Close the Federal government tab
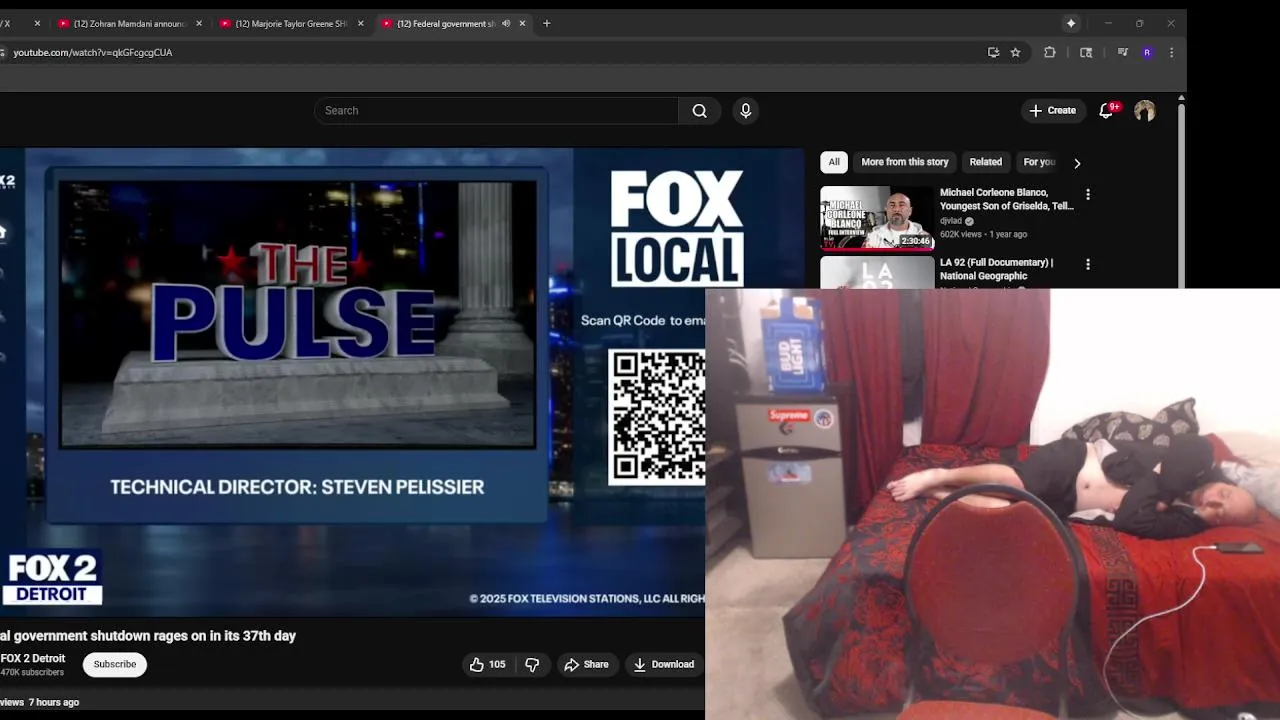This screenshot has height=720, width=1280. [x=522, y=23]
